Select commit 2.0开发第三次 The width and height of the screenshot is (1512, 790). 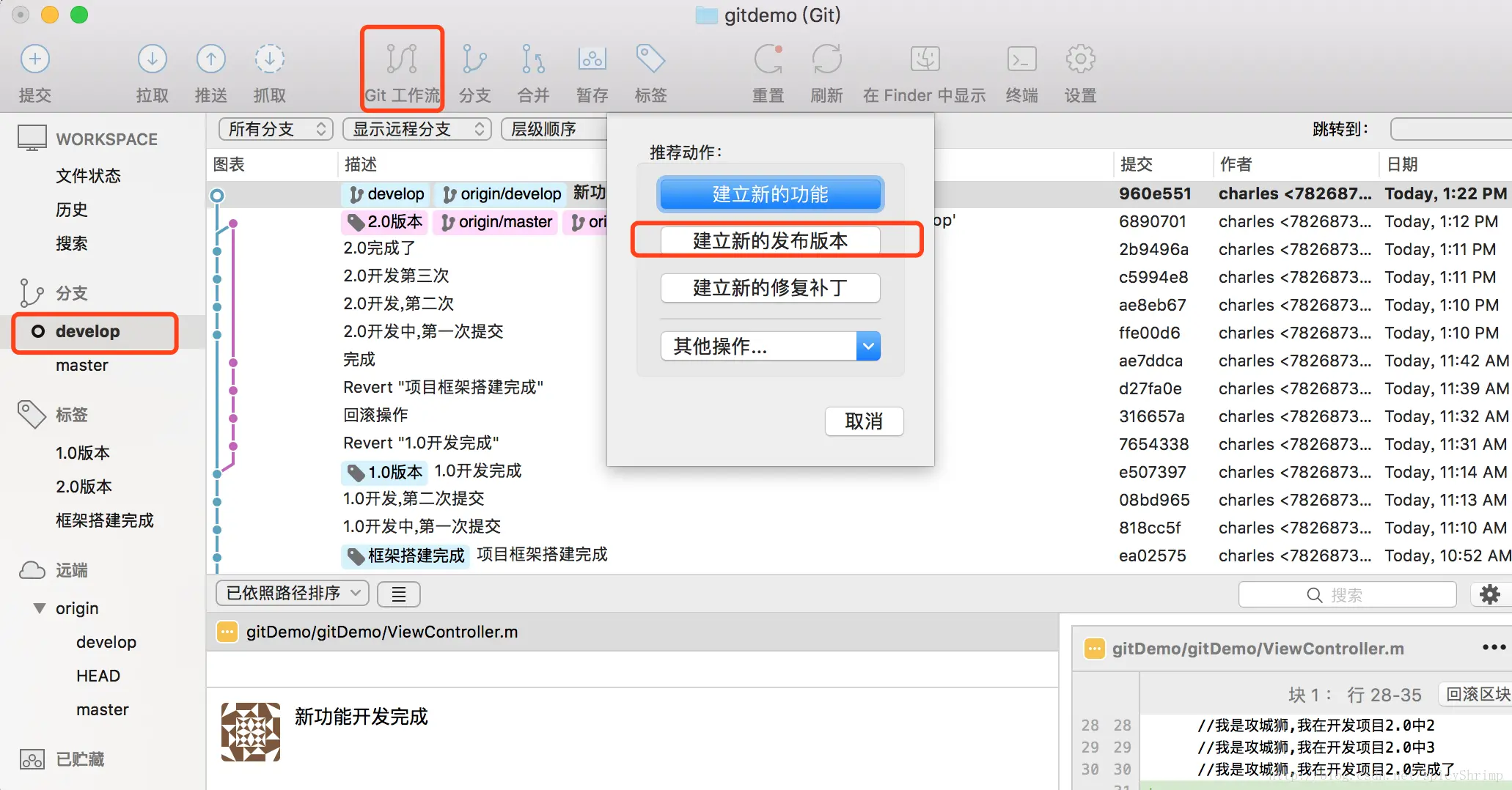click(396, 276)
